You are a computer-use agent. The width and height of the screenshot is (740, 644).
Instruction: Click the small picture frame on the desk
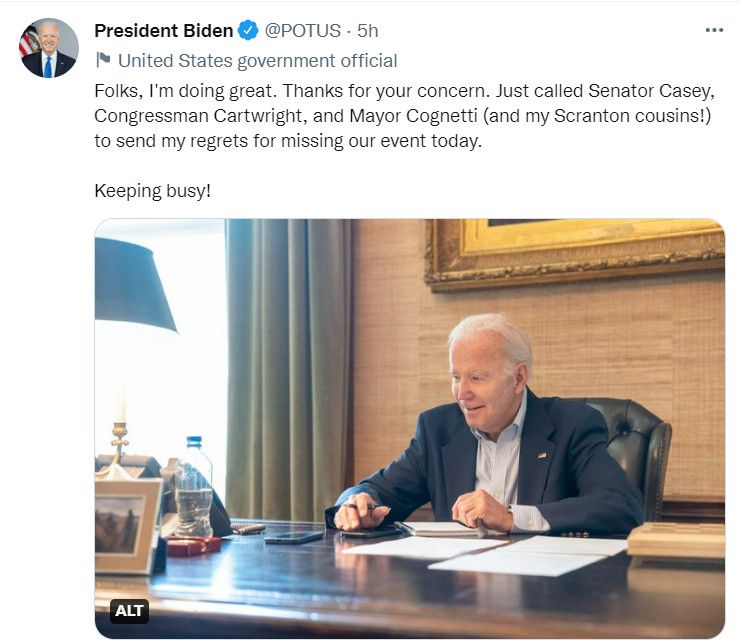pos(127,525)
